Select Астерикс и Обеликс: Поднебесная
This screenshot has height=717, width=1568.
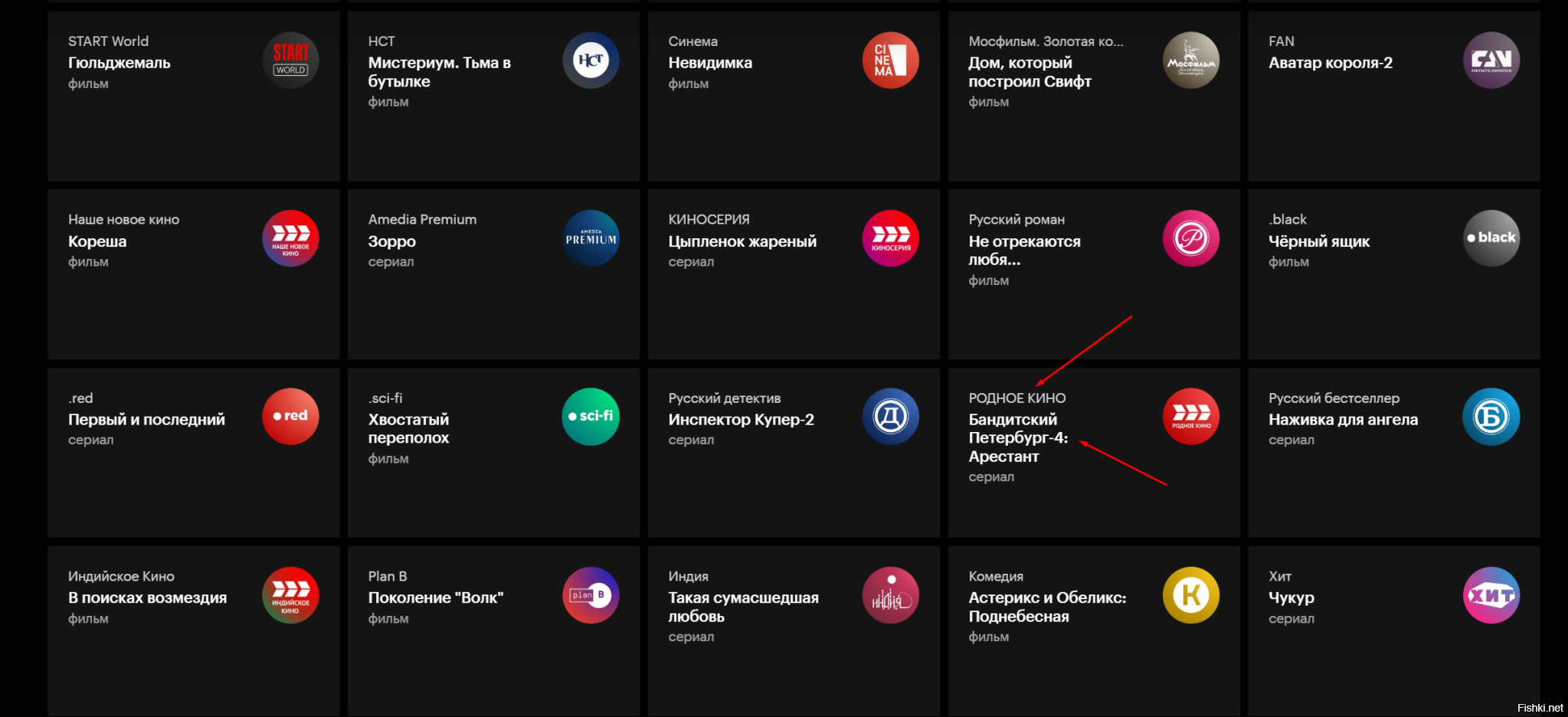(x=1047, y=607)
